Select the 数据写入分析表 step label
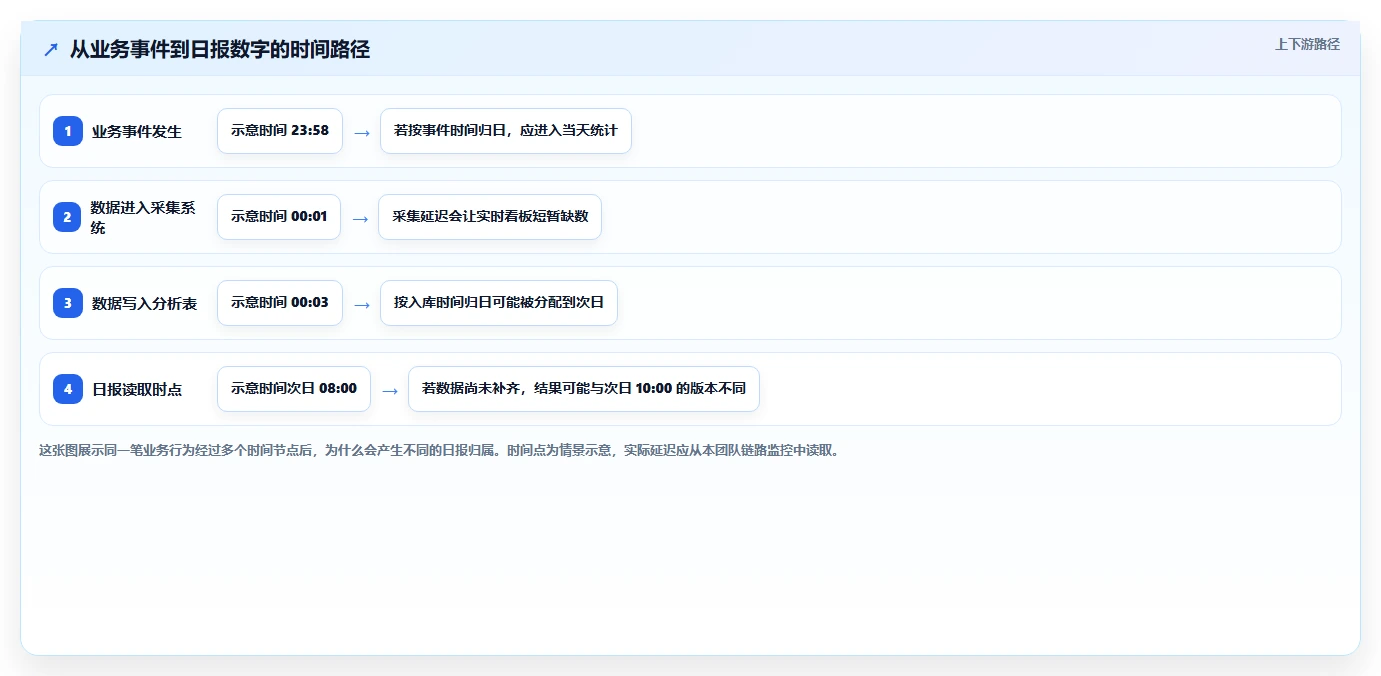 [x=144, y=303]
